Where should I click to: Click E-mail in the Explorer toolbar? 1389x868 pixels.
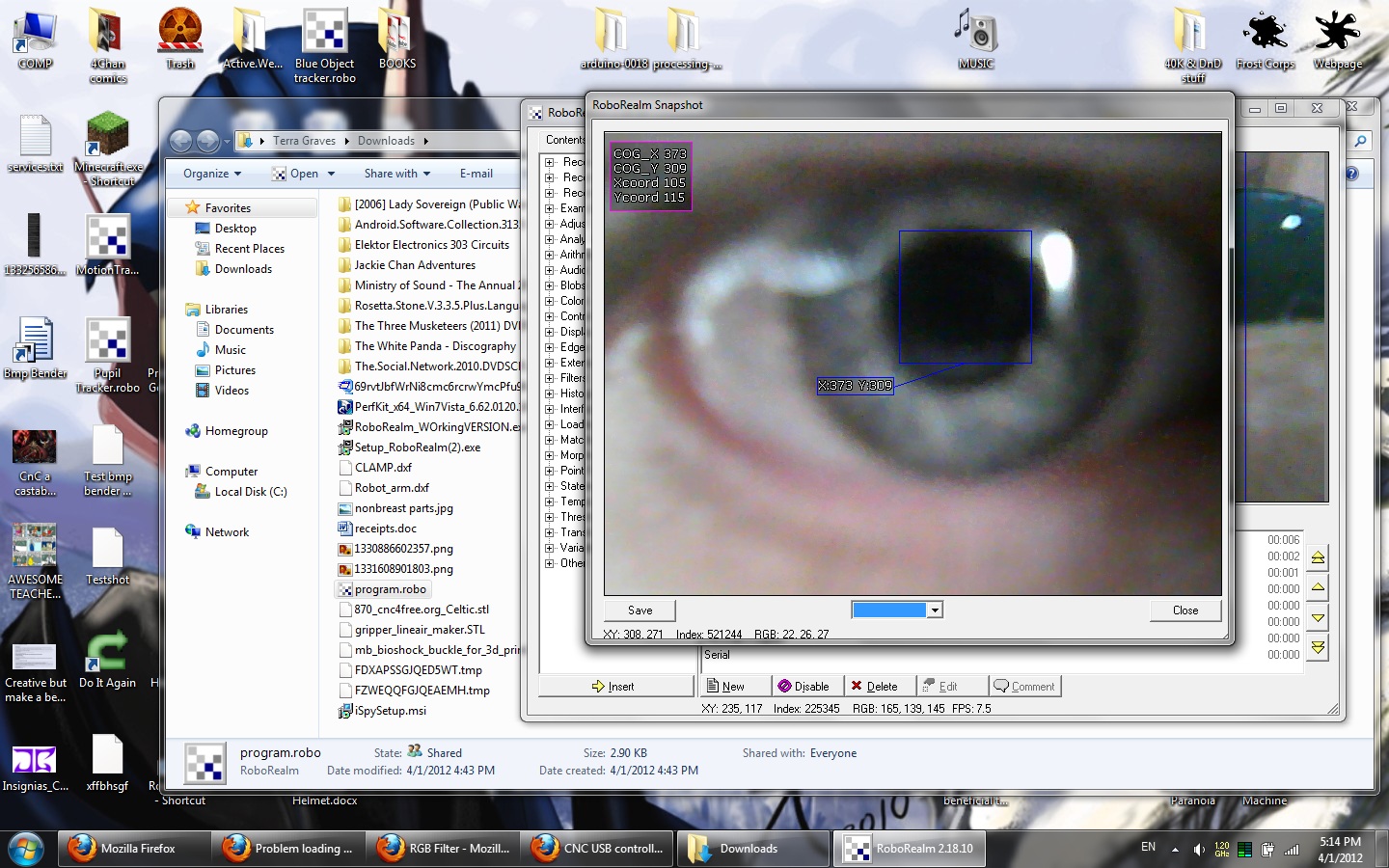pos(476,174)
